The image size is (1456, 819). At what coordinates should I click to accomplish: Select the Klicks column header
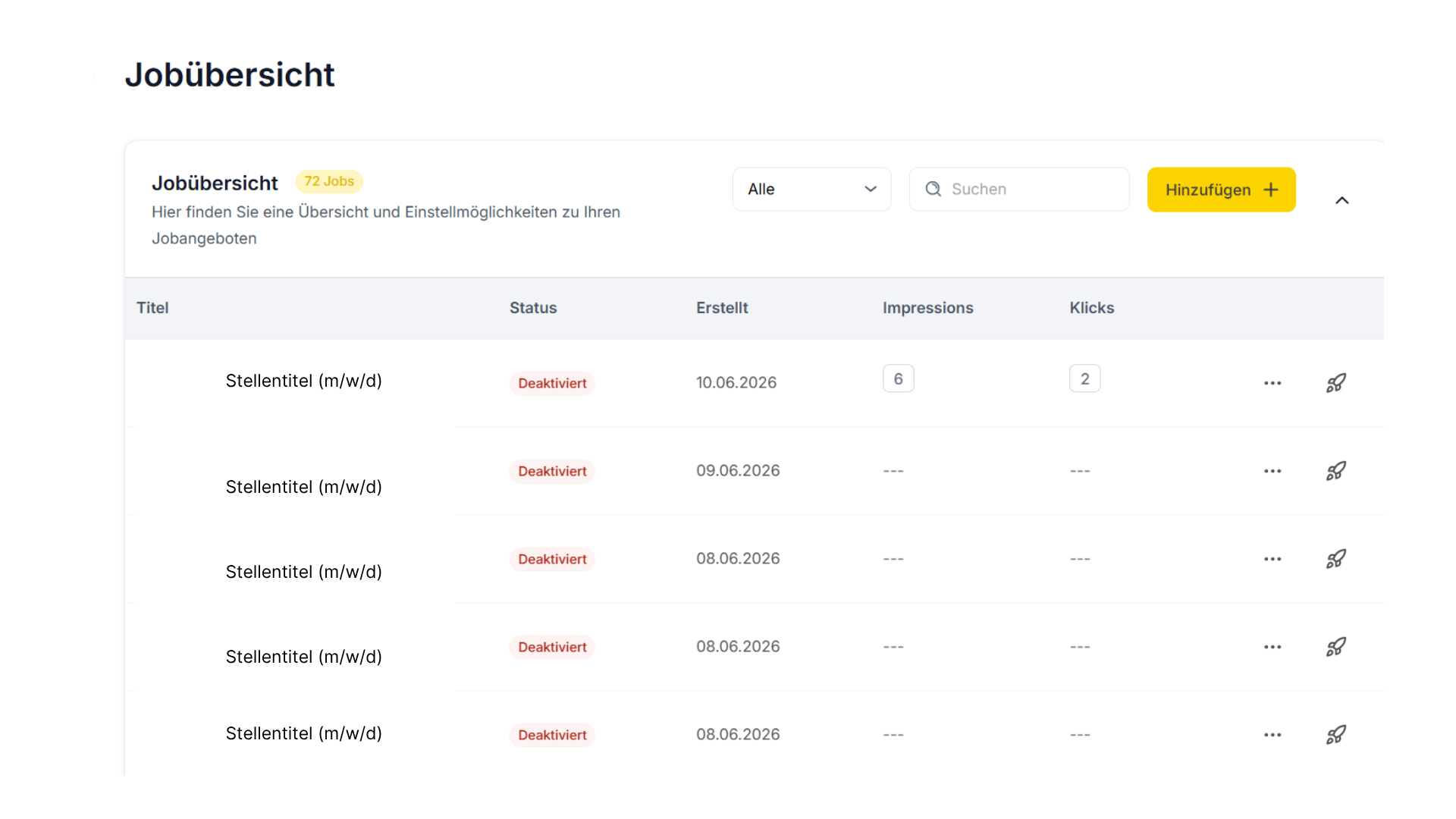click(1092, 308)
